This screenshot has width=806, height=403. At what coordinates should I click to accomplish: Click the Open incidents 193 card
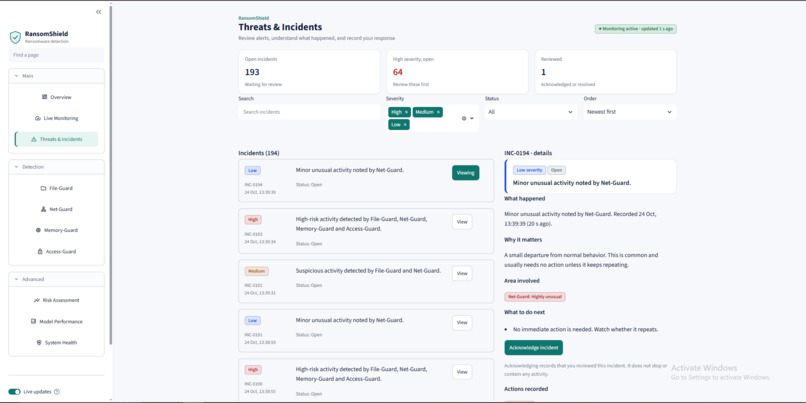coord(309,72)
